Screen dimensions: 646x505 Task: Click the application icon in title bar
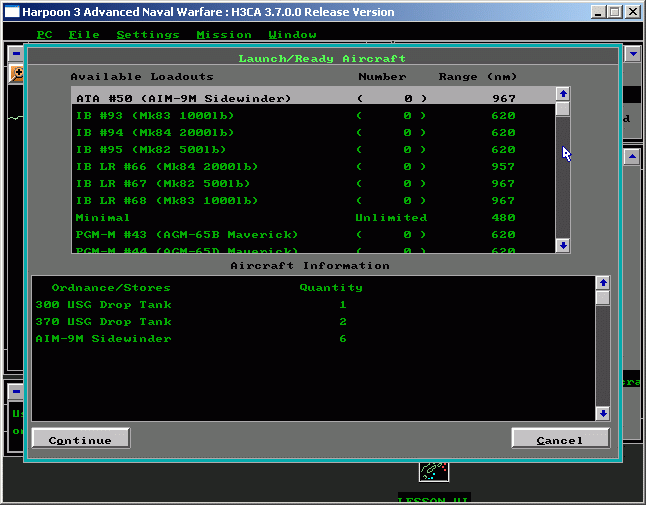point(12,12)
